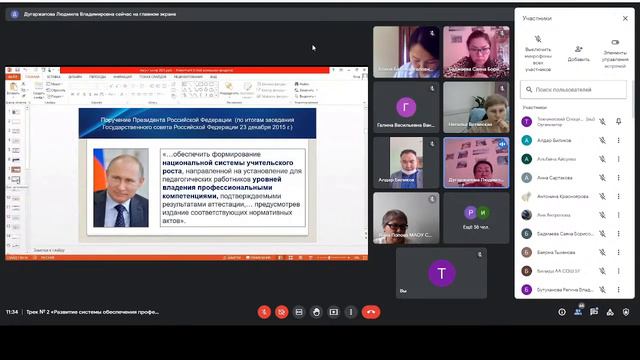This screenshot has height=360, width=640.
Task: Click Добавить to add people
Action: pos(578,53)
